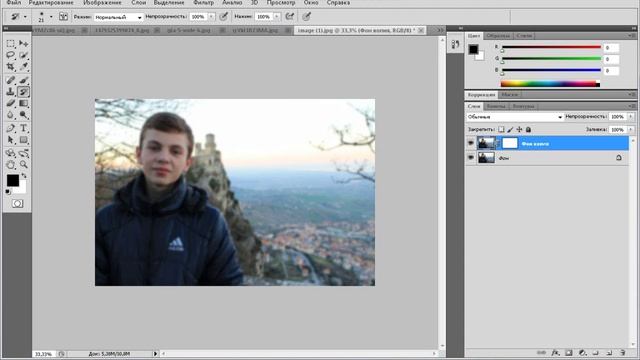The height and width of the screenshot is (360, 640).
Task: Swap foreground and background colors
Action: coord(24,176)
